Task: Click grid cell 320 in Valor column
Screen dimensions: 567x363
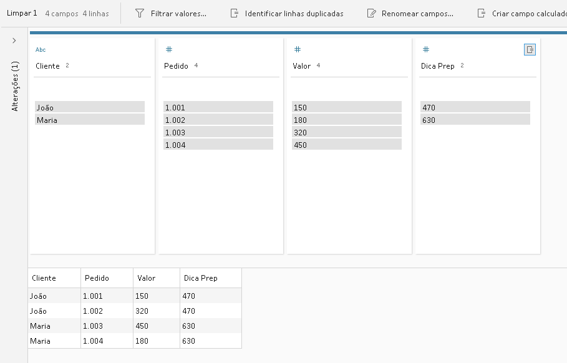Action: click(x=157, y=311)
